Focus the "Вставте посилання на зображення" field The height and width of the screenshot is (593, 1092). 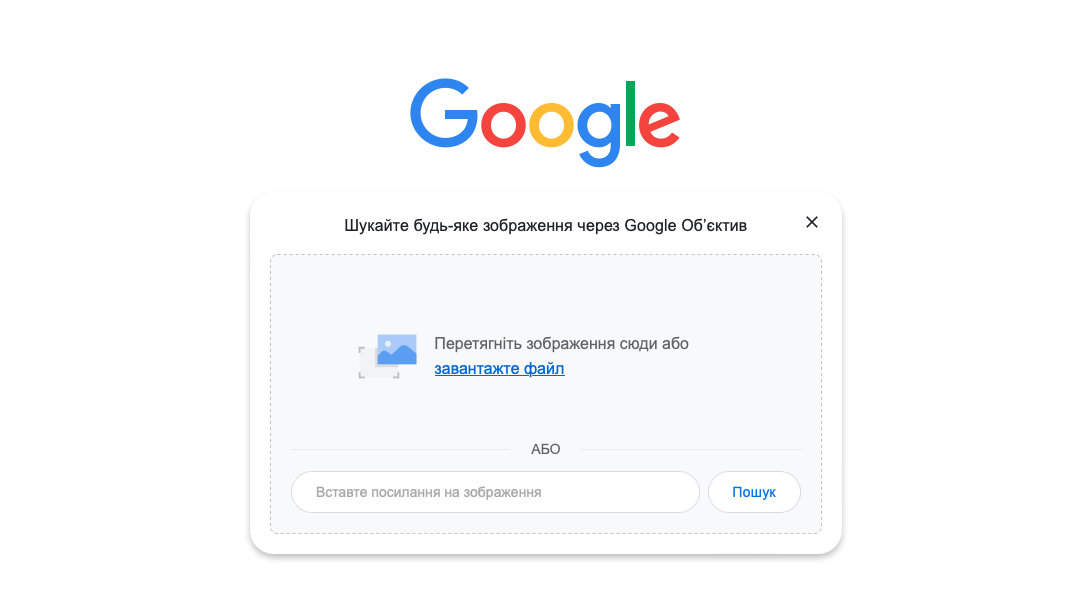coord(495,492)
